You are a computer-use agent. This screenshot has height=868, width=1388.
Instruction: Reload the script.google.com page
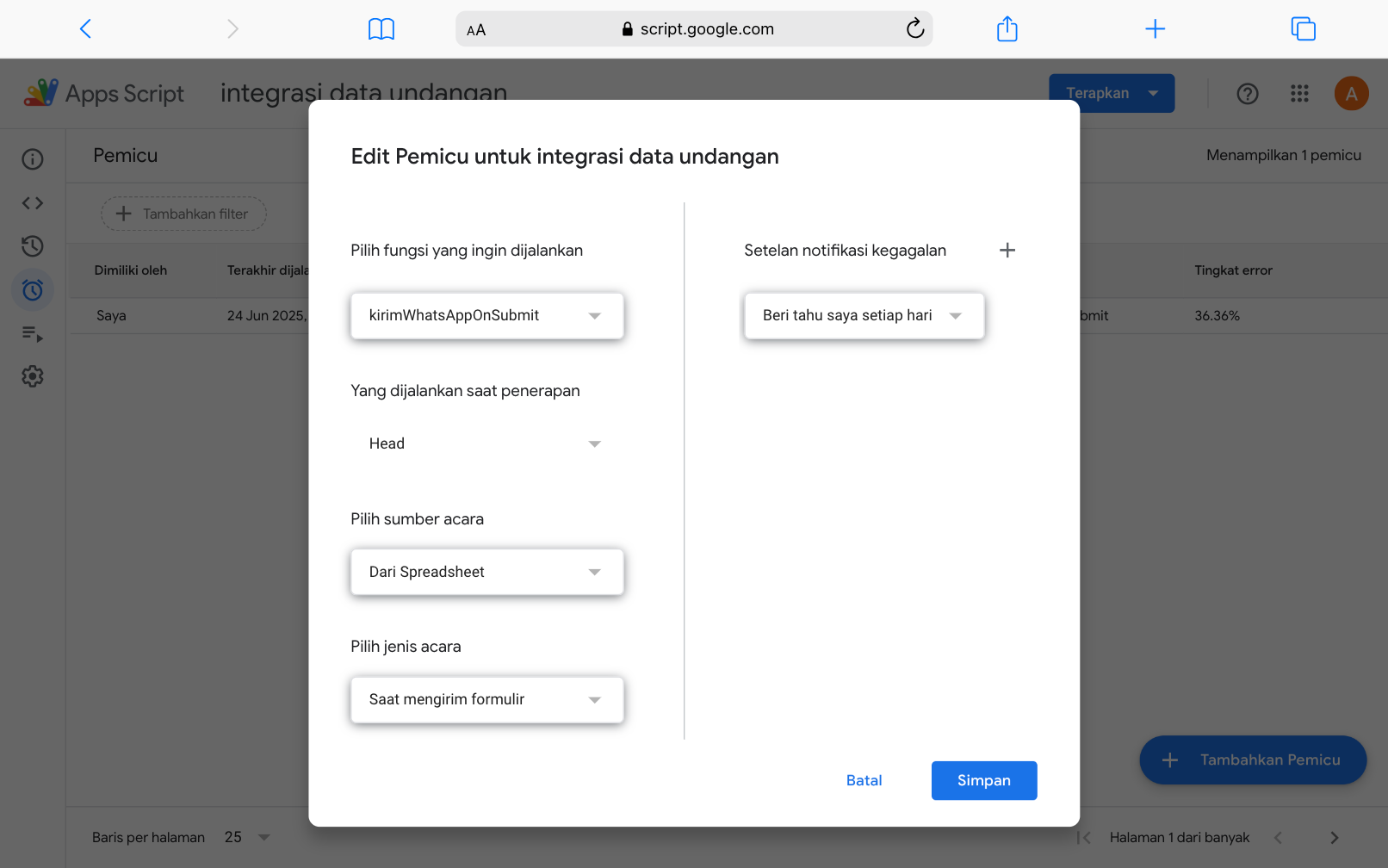click(x=914, y=29)
